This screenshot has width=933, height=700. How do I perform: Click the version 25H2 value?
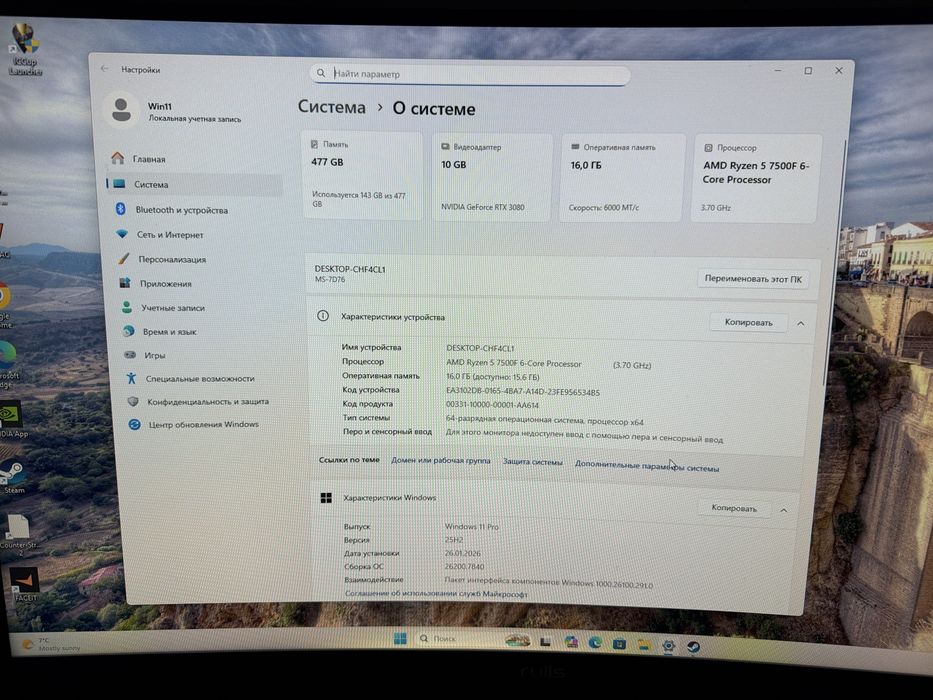click(453, 540)
